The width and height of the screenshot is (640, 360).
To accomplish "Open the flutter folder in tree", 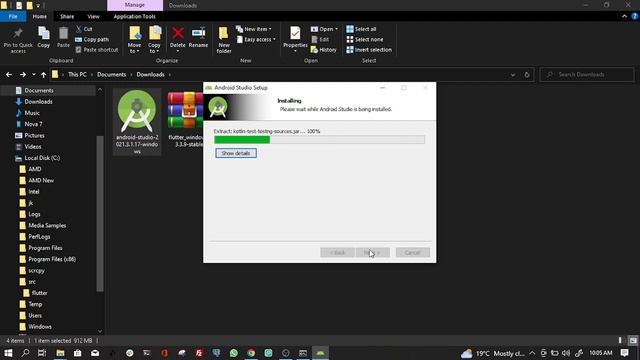I will (x=39, y=293).
